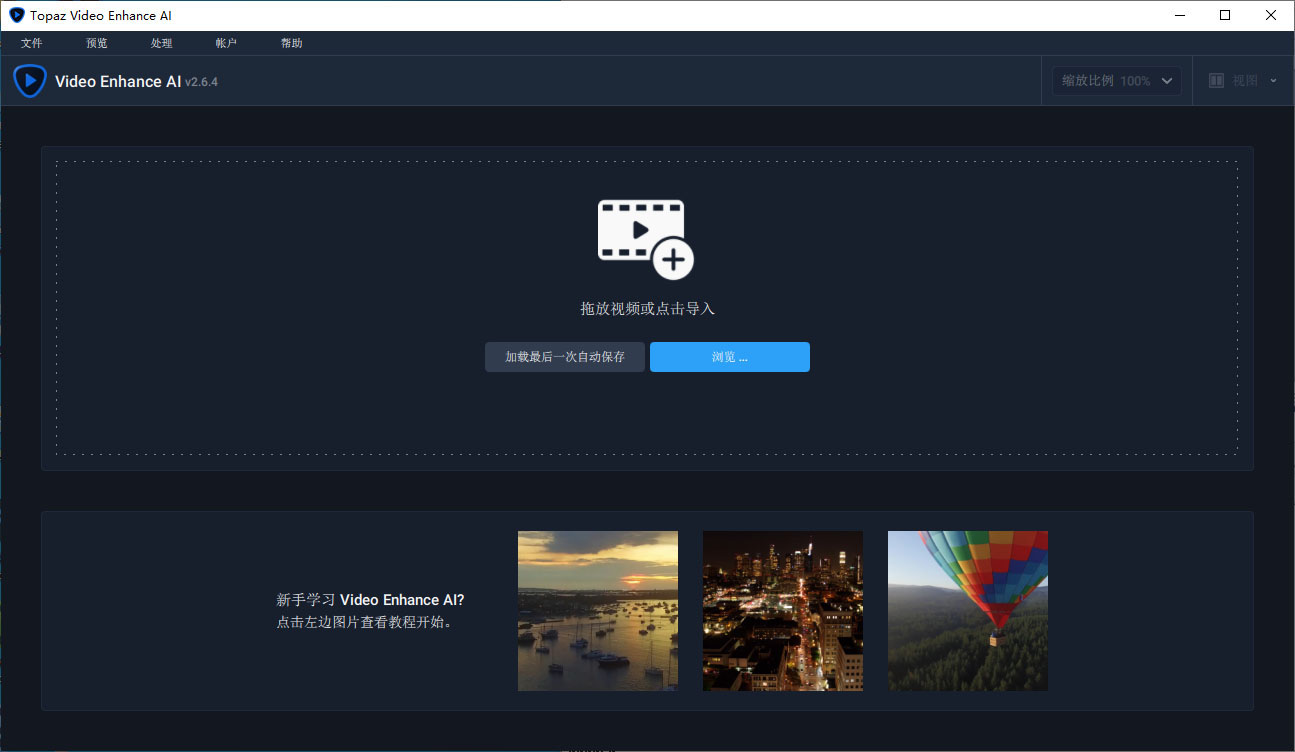
Task: Open the night city tutorial thumbnail
Action: [783, 611]
